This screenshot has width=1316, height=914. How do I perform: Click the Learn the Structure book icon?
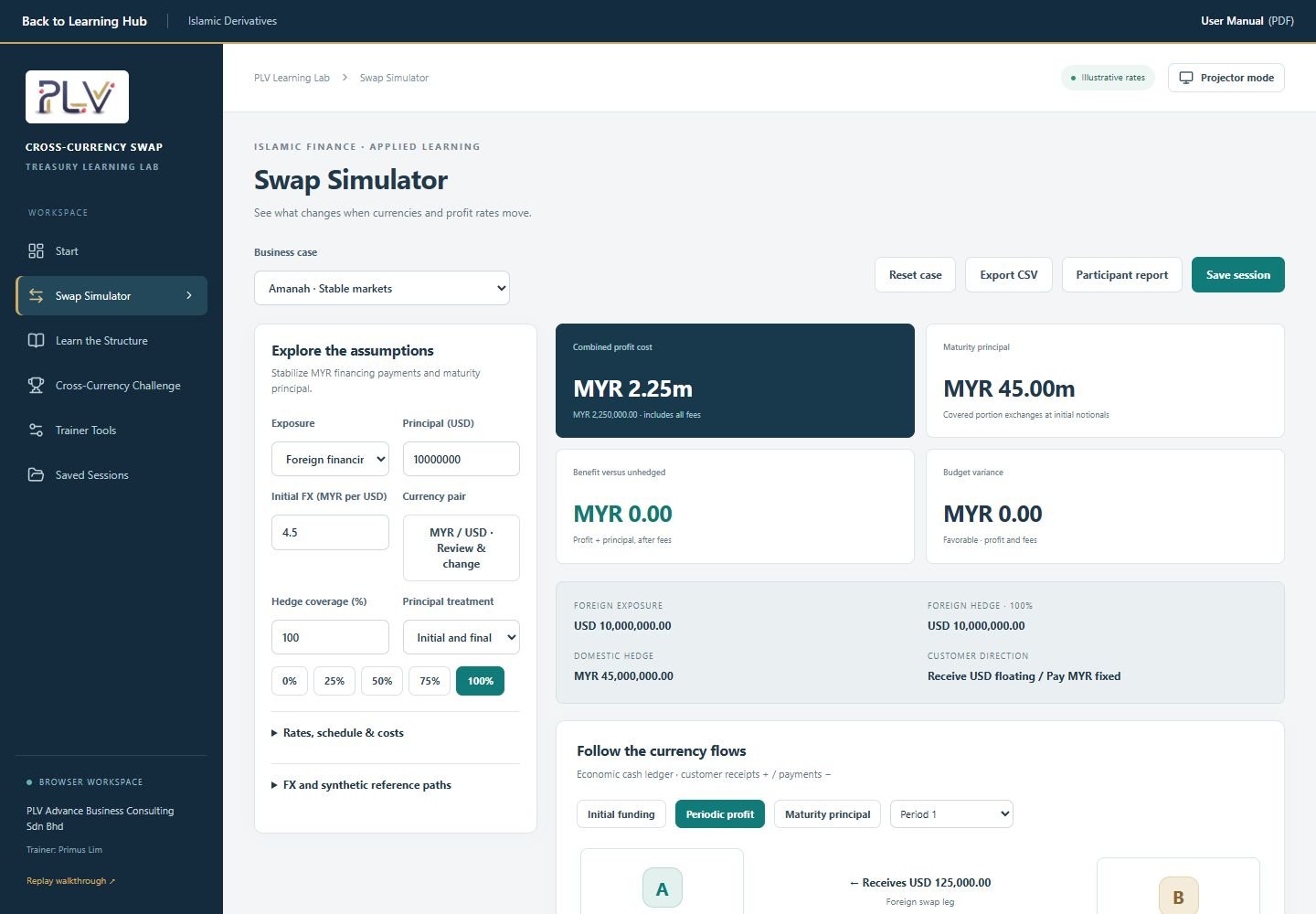pyautogui.click(x=36, y=340)
